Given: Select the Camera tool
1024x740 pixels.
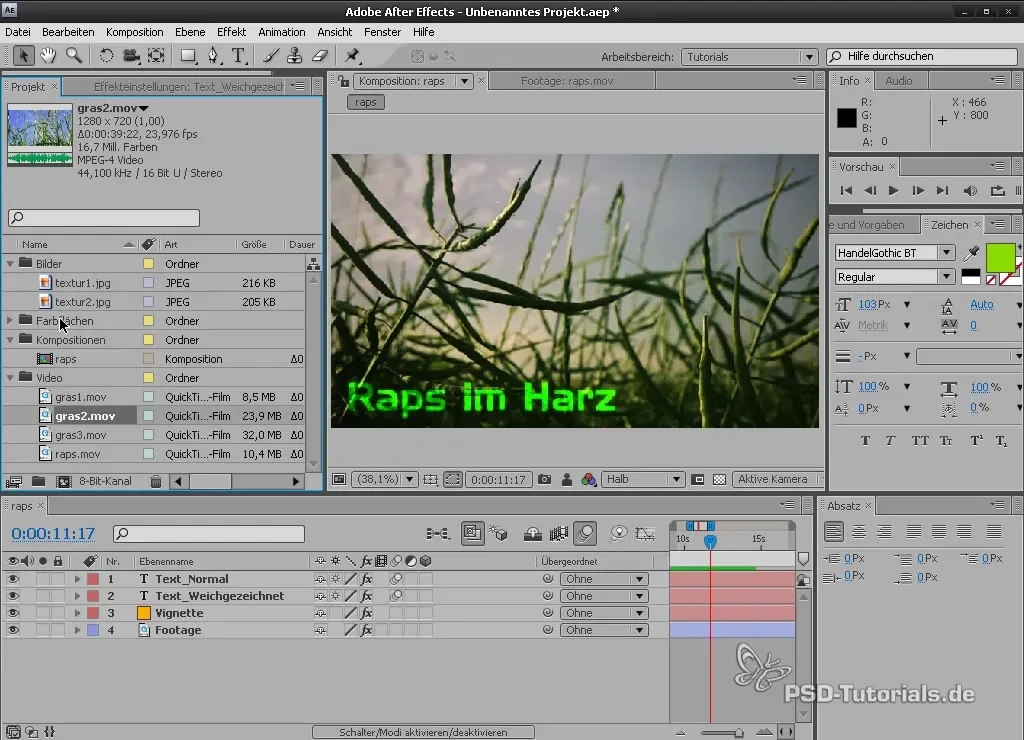Looking at the screenshot, I should click(x=131, y=56).
